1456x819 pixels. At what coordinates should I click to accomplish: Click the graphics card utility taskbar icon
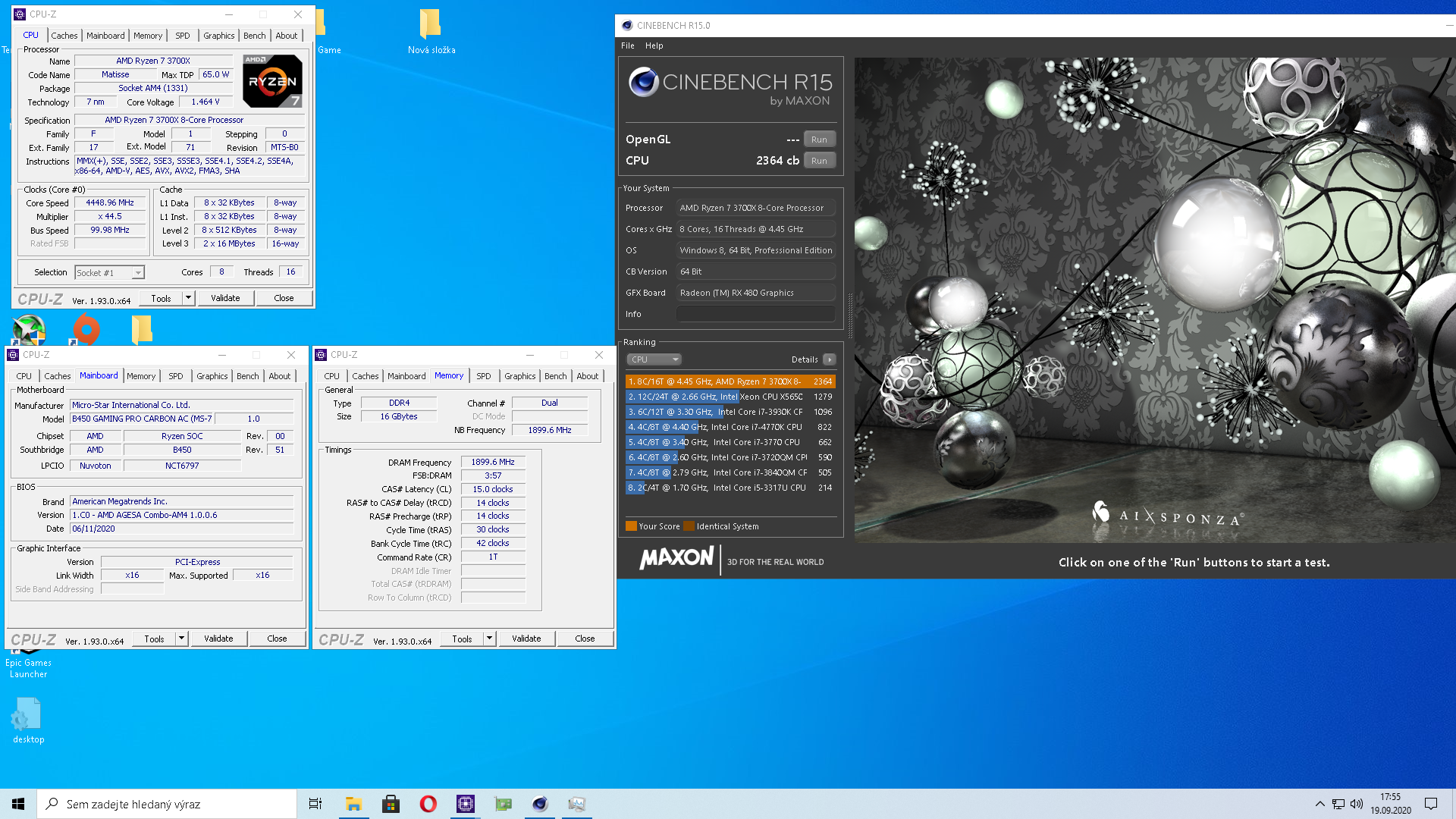coord(503,804)
